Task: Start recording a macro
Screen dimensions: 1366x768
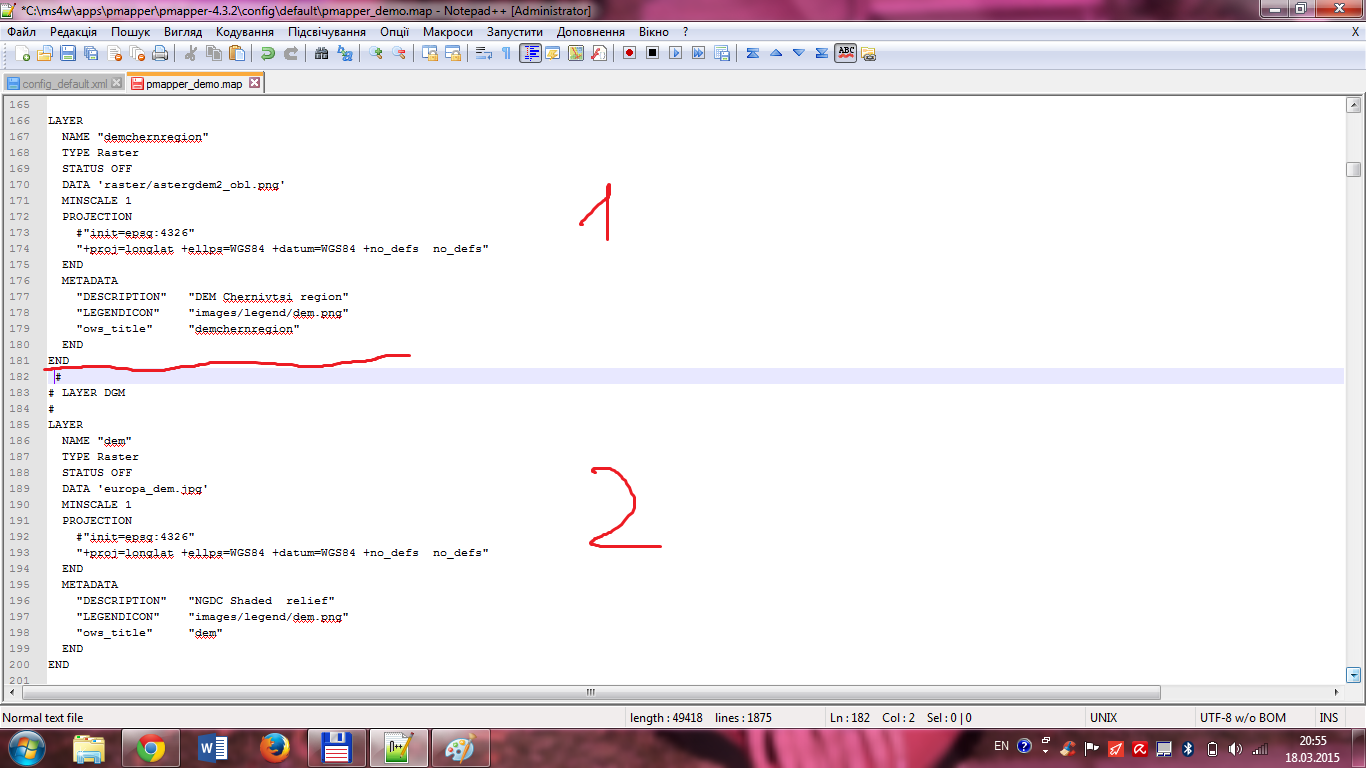Action: [x=628, y=53]
